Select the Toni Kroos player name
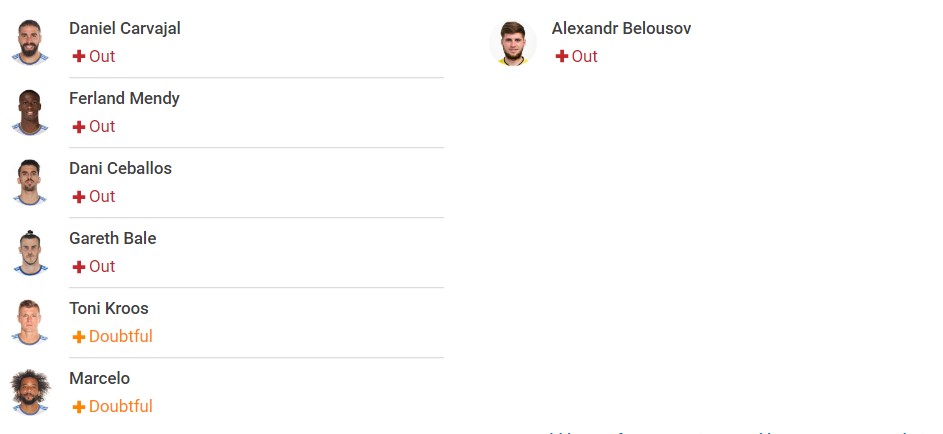This screenshot has width=943, height=434. point(109,308)
